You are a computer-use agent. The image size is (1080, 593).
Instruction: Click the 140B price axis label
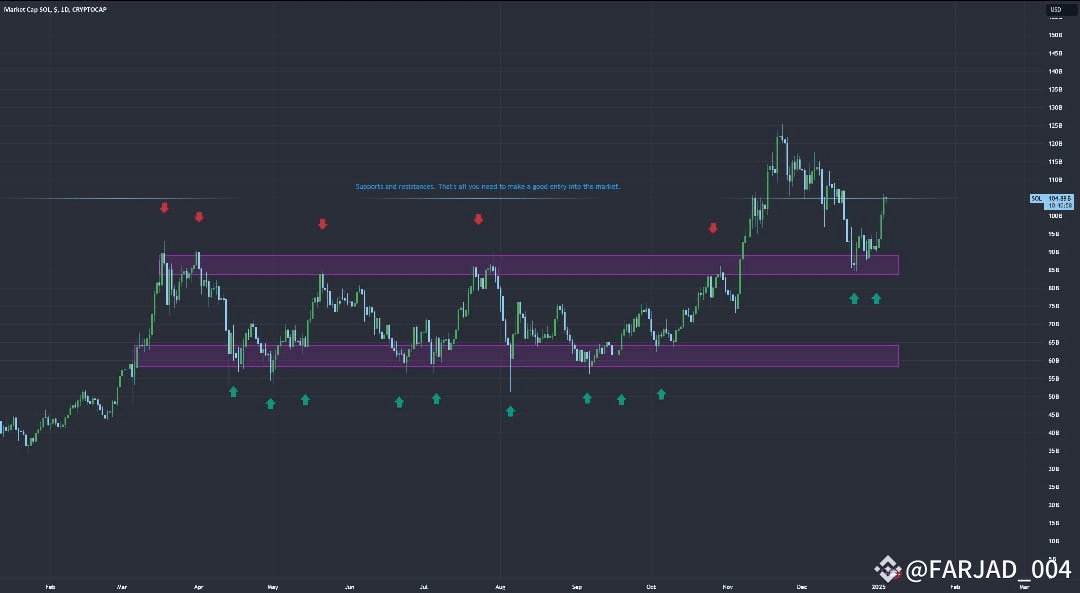pyautogui.click(x=1055, y=72)
